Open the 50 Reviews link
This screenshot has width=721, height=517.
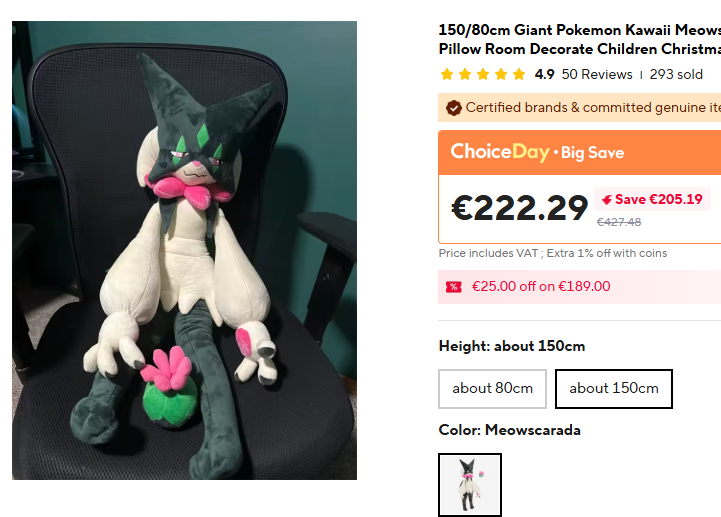(597, 75)
